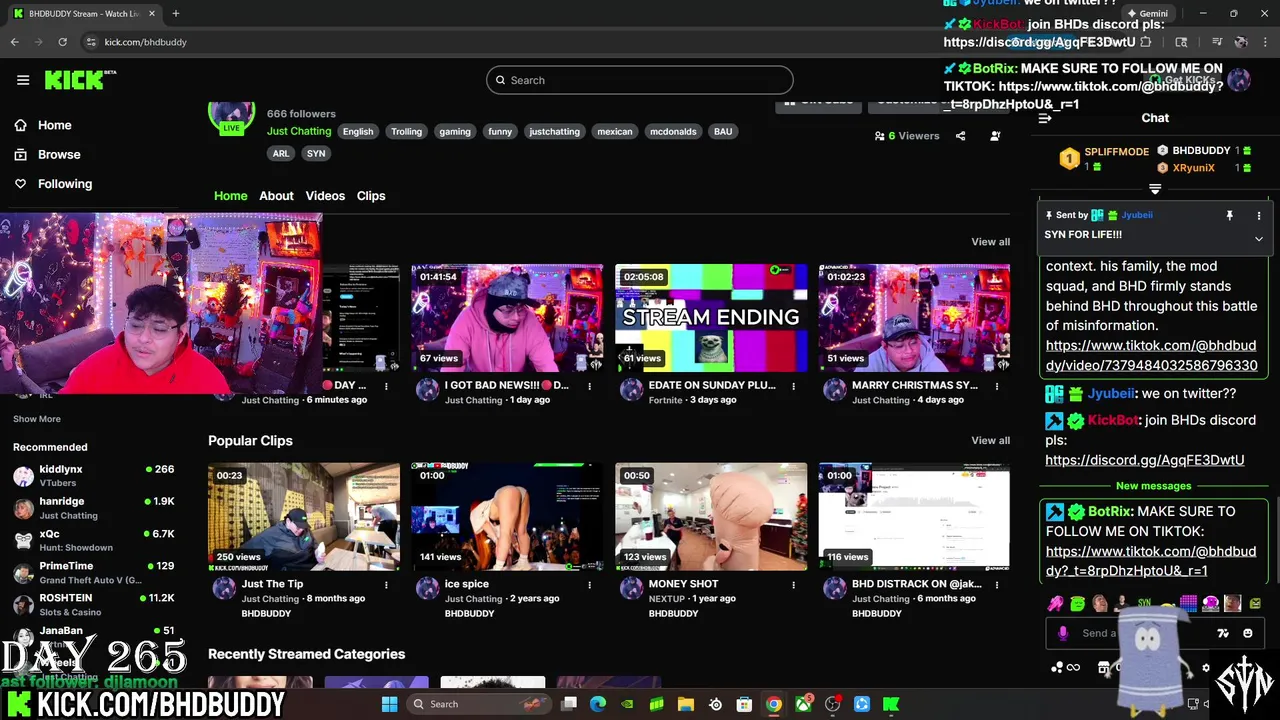Click username Jyubeii in chat

[1111, 394]
